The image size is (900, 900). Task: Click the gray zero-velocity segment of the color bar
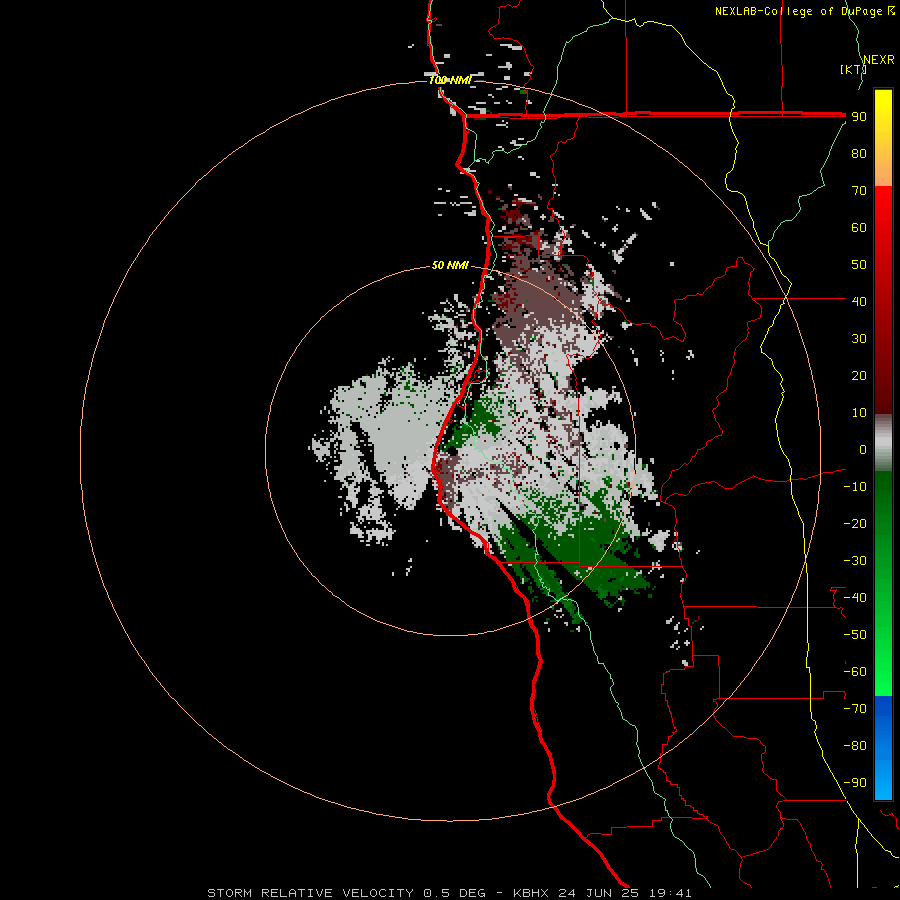pyautogui.click(x=883, y=443)
